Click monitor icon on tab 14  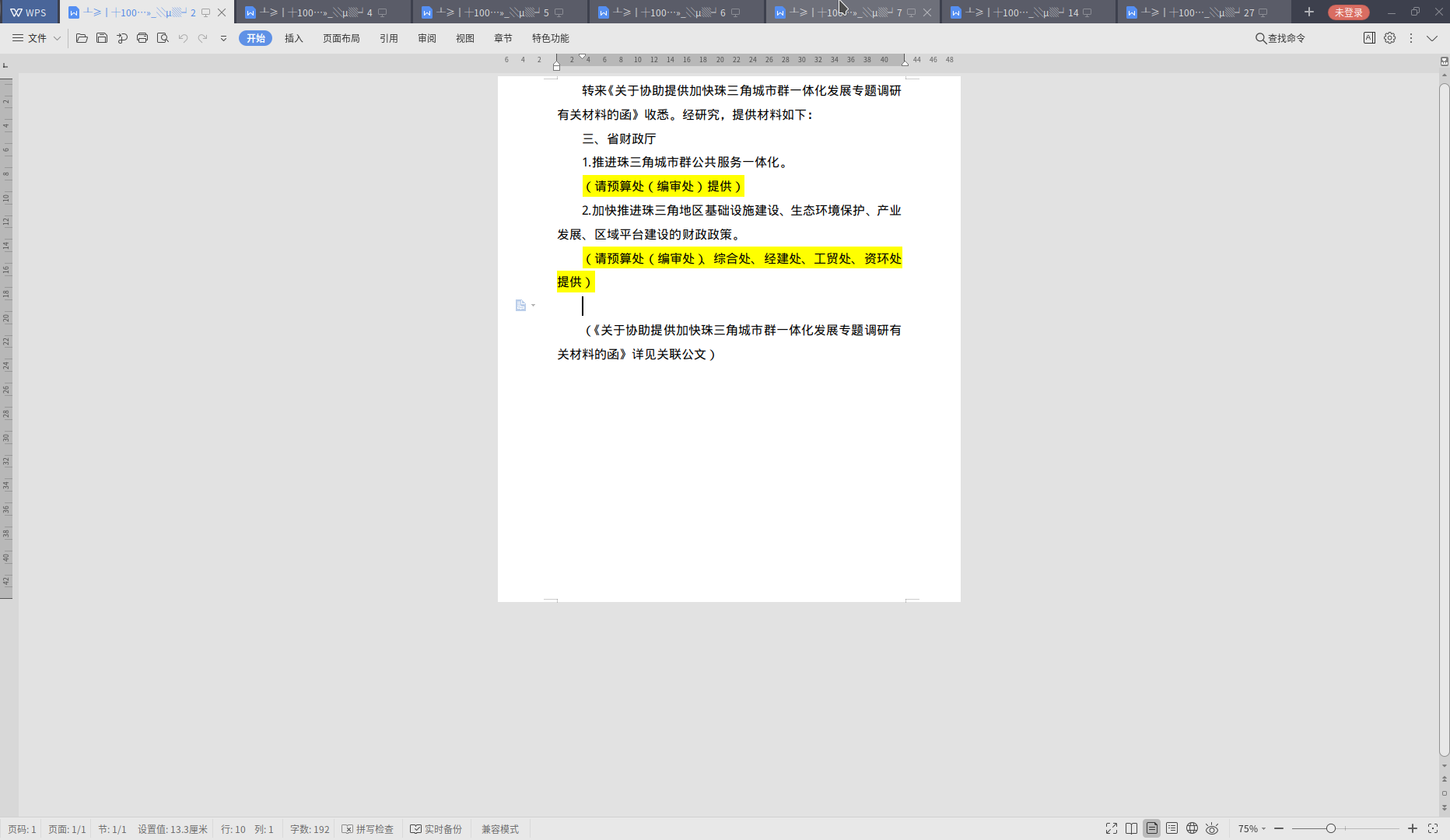tap(1087, 12)
